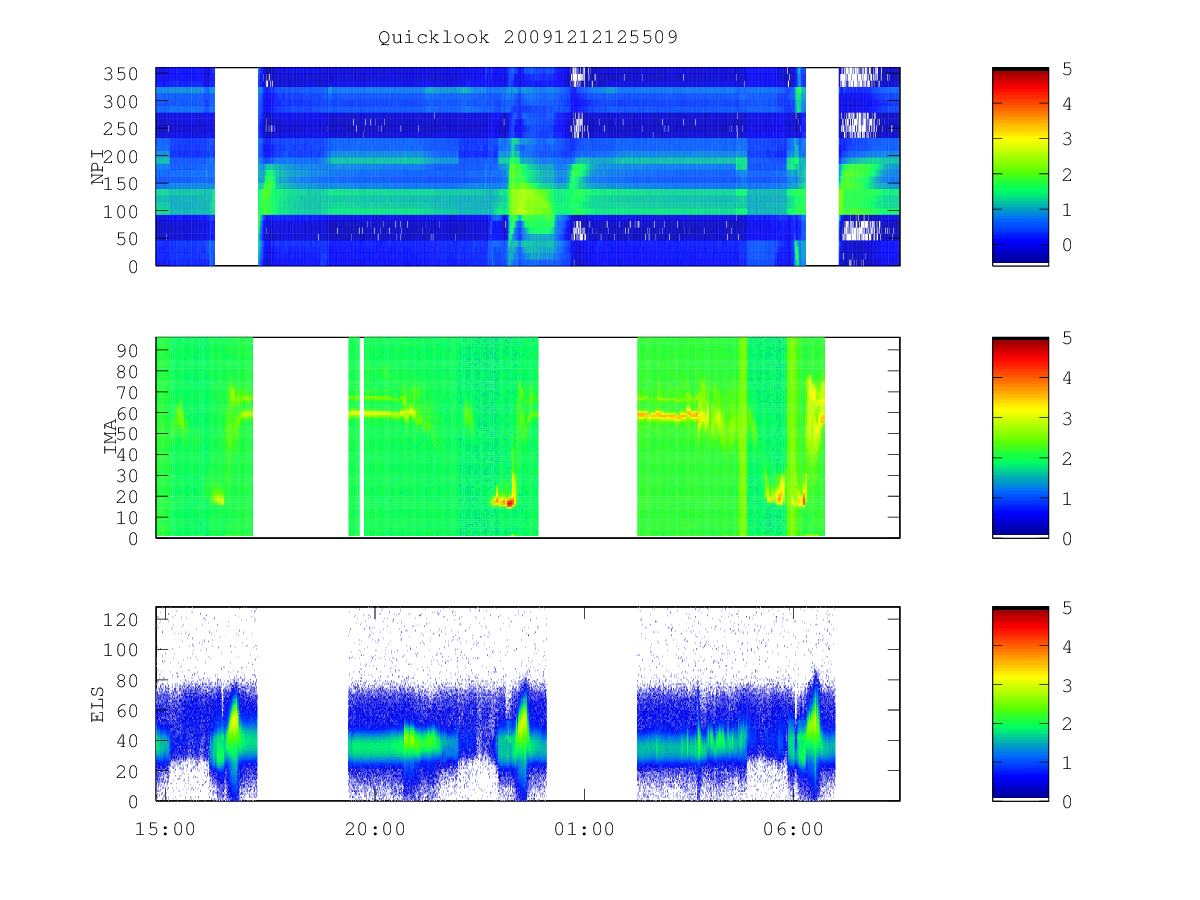This screenshot has height=900, width=1200.
Task: Click the NPI panel color scale bar
Action: pyautogui.click(x=1020, y=166)
